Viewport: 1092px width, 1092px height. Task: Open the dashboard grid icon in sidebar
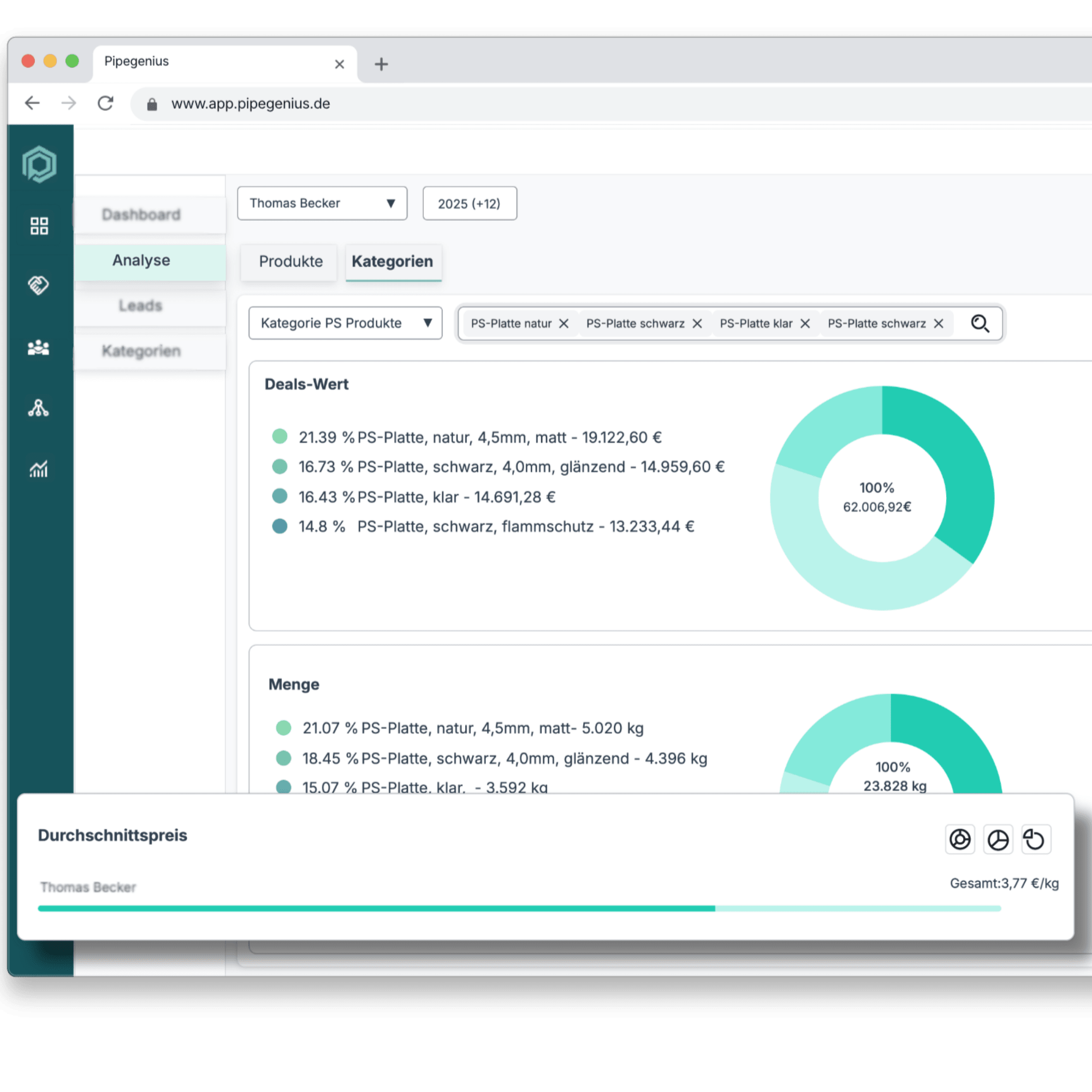[39, 226]
